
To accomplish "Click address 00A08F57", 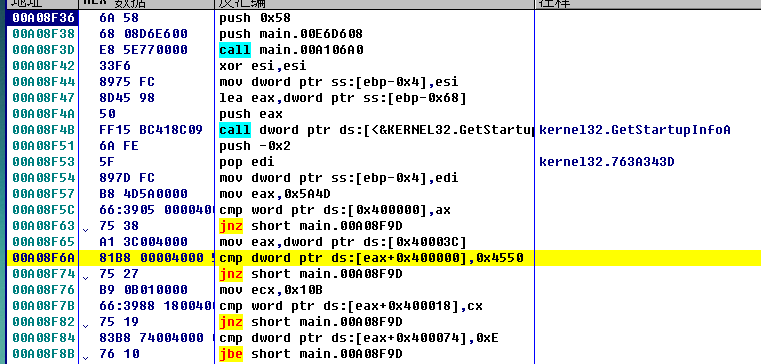I will point(44,194).
